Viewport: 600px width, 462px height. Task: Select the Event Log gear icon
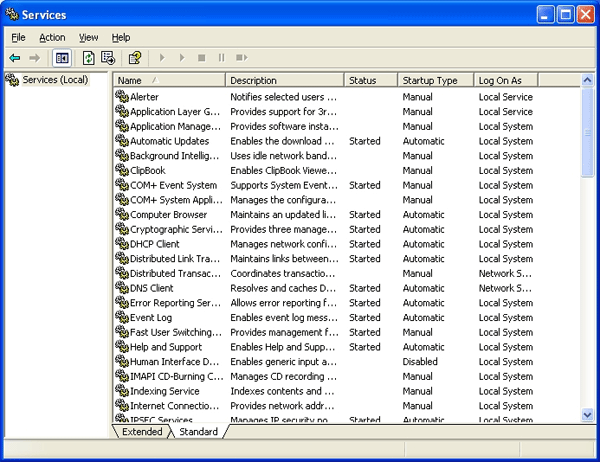click(x=122, y=317)
